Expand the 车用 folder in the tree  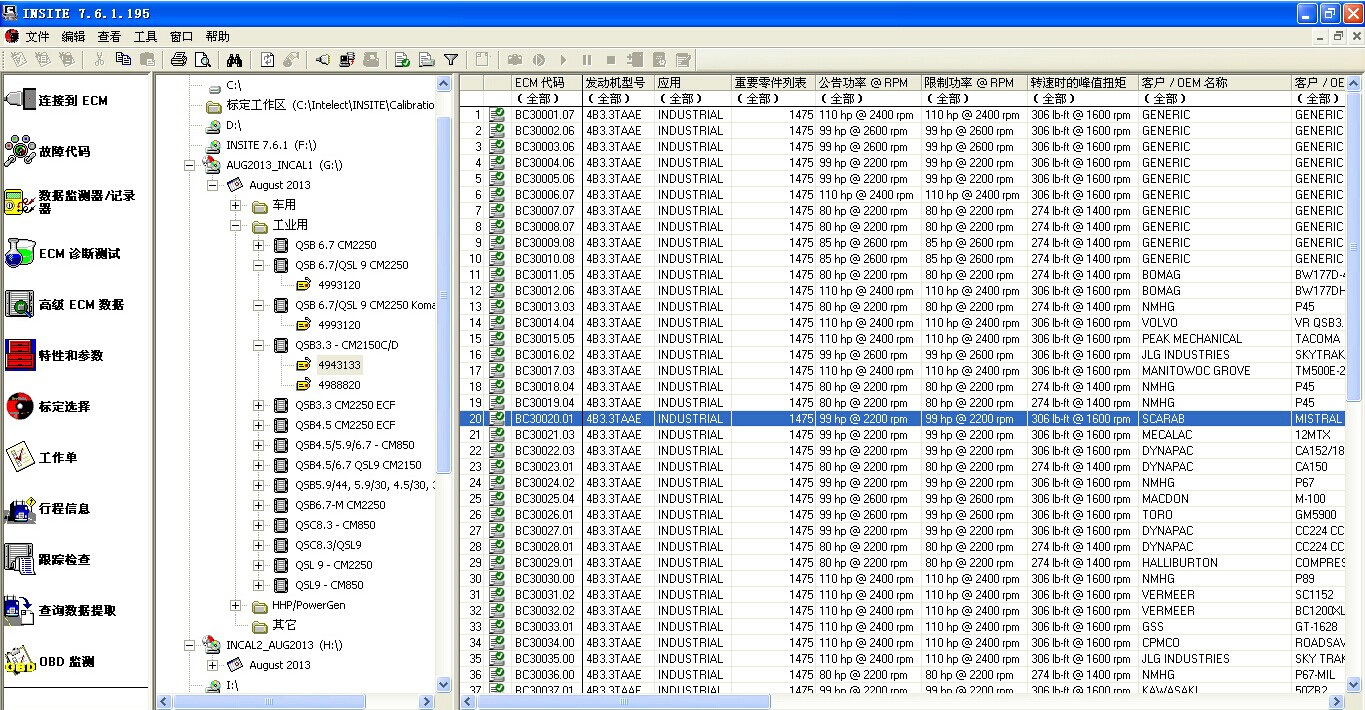tap(236, 205)
